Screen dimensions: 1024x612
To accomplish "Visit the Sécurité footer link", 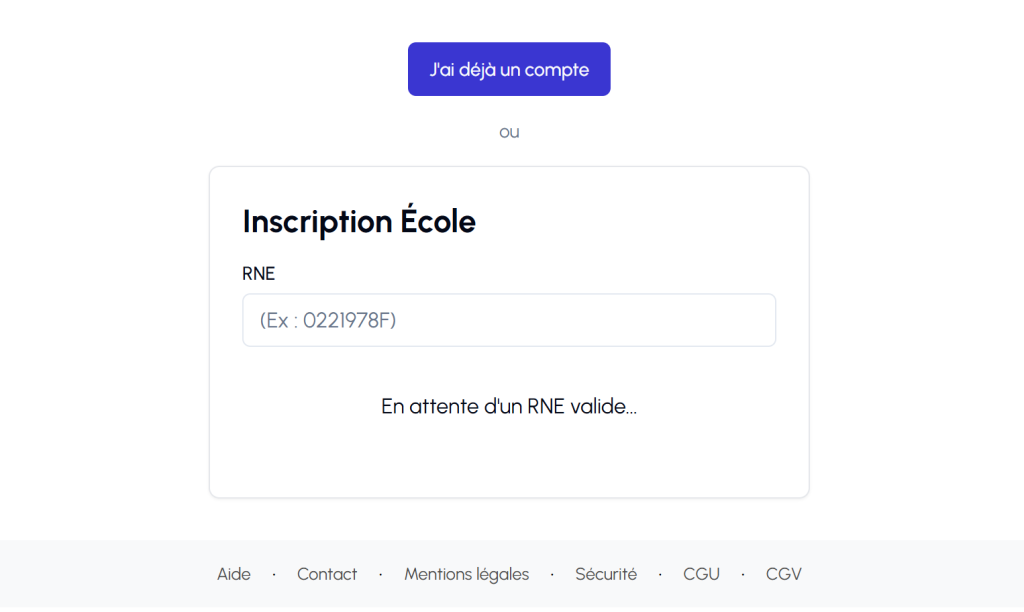I will (x=606, y=574).
